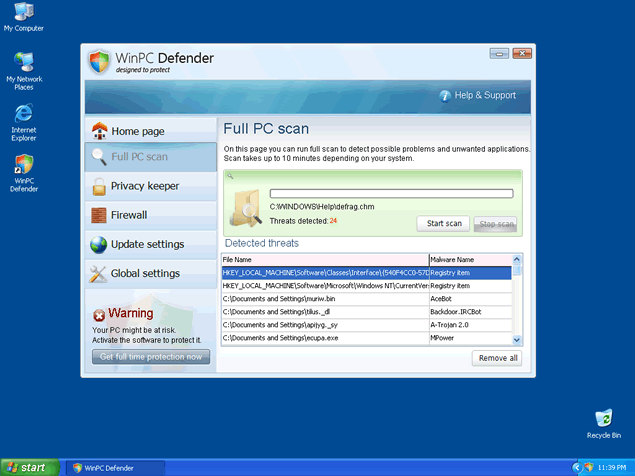The width and height of the screenshot is (635, 476).
Task: Click the Remove all button
Action: click(x=497, y=358)
